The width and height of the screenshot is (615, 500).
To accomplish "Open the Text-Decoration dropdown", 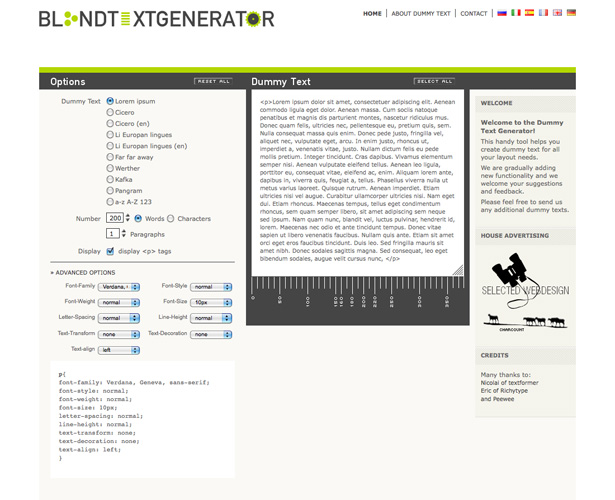I will [211, 335].
